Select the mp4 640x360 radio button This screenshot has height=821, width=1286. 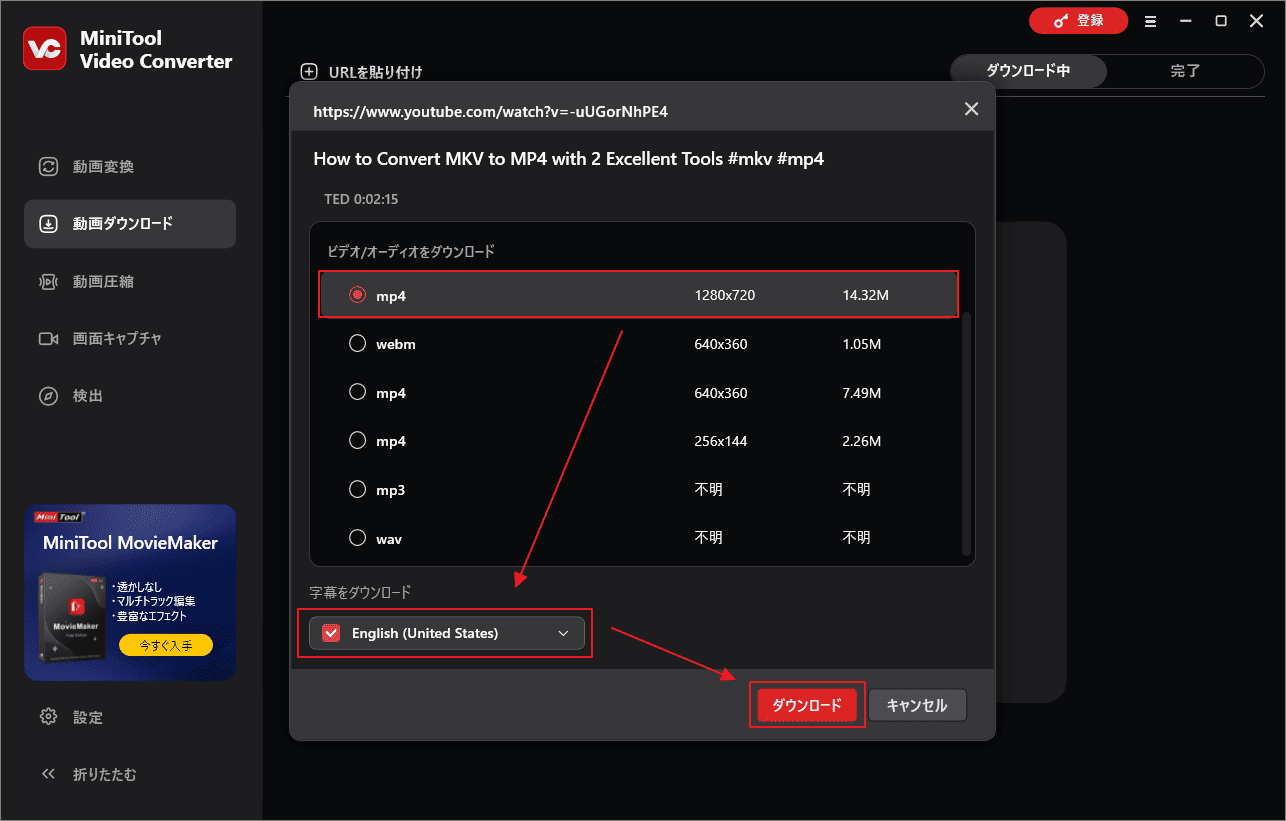point(357,392)
